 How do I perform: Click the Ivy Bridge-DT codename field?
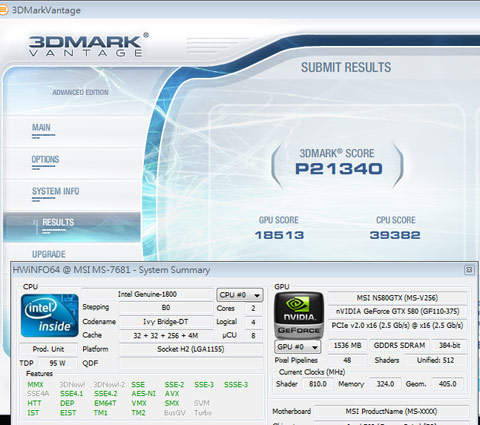click(166, 322)
